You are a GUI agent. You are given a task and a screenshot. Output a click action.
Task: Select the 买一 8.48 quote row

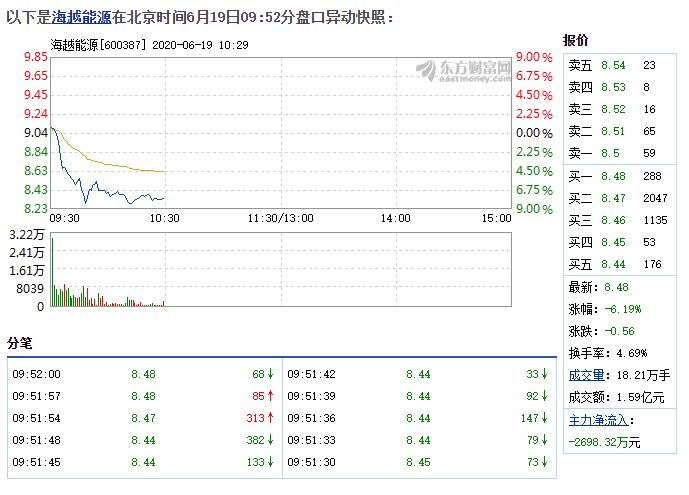point(620,177)
